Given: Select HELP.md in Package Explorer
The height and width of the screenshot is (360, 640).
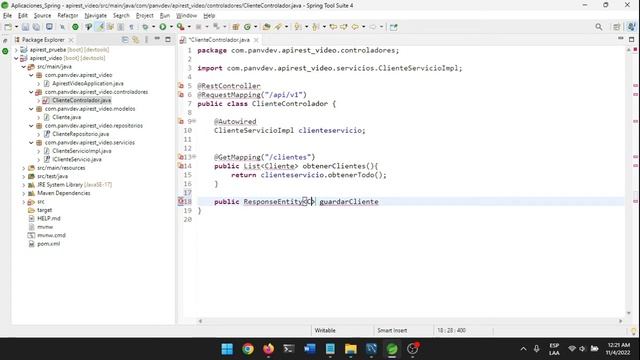Looking at the screenshot, I should point(49,218).
